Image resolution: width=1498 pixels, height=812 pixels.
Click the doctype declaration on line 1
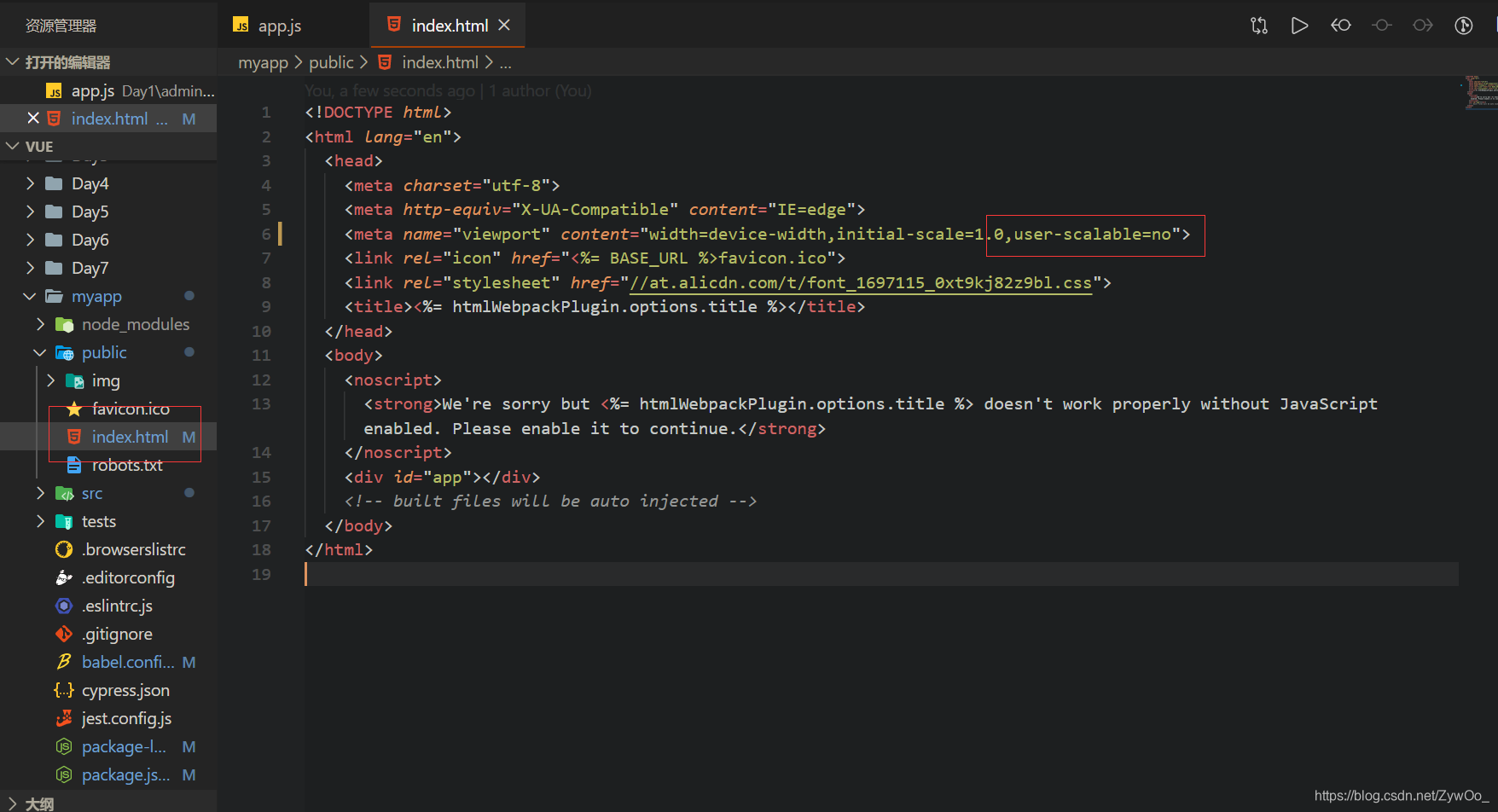pos(378,113)
